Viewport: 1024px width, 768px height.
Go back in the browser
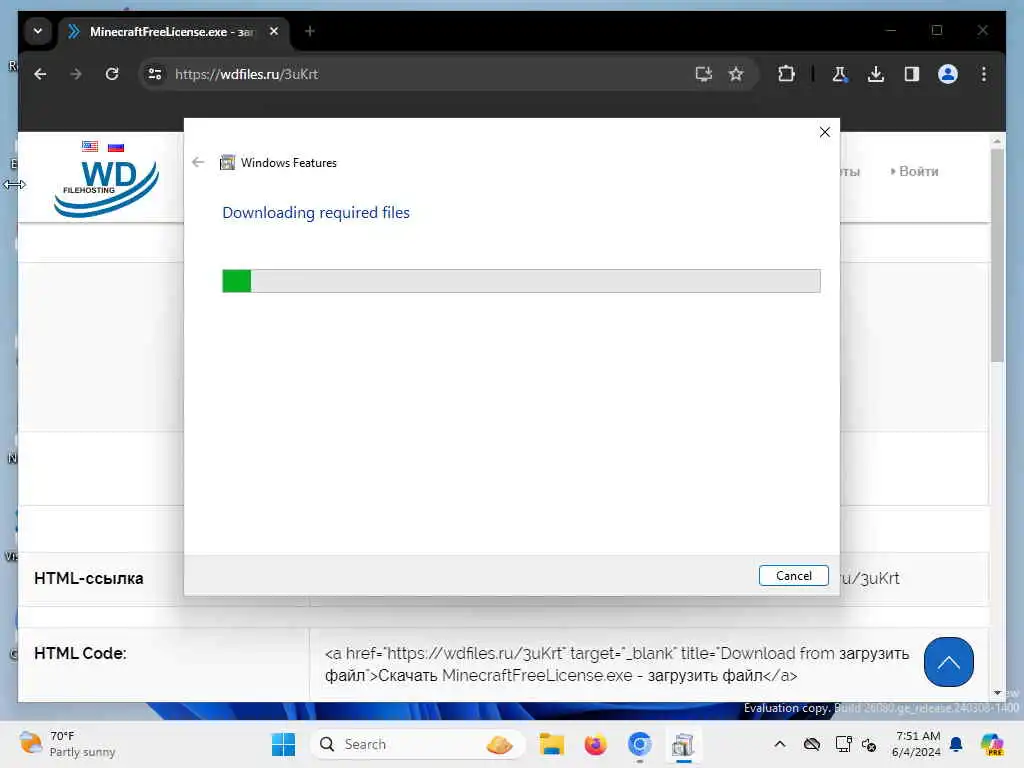tap(40, 74)
